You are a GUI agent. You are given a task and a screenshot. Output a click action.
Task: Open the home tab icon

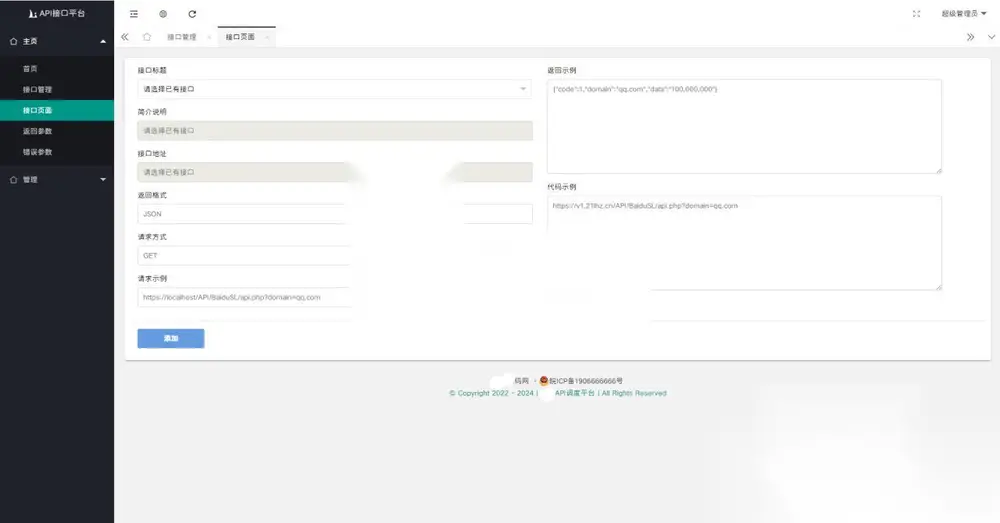click(x=147, y=37)
